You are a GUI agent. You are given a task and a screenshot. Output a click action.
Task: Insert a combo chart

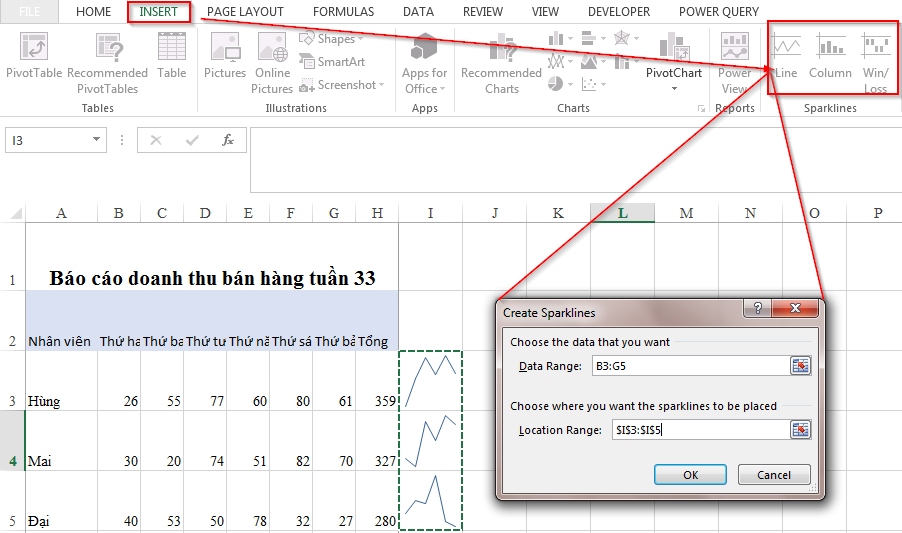coord(626,61)
